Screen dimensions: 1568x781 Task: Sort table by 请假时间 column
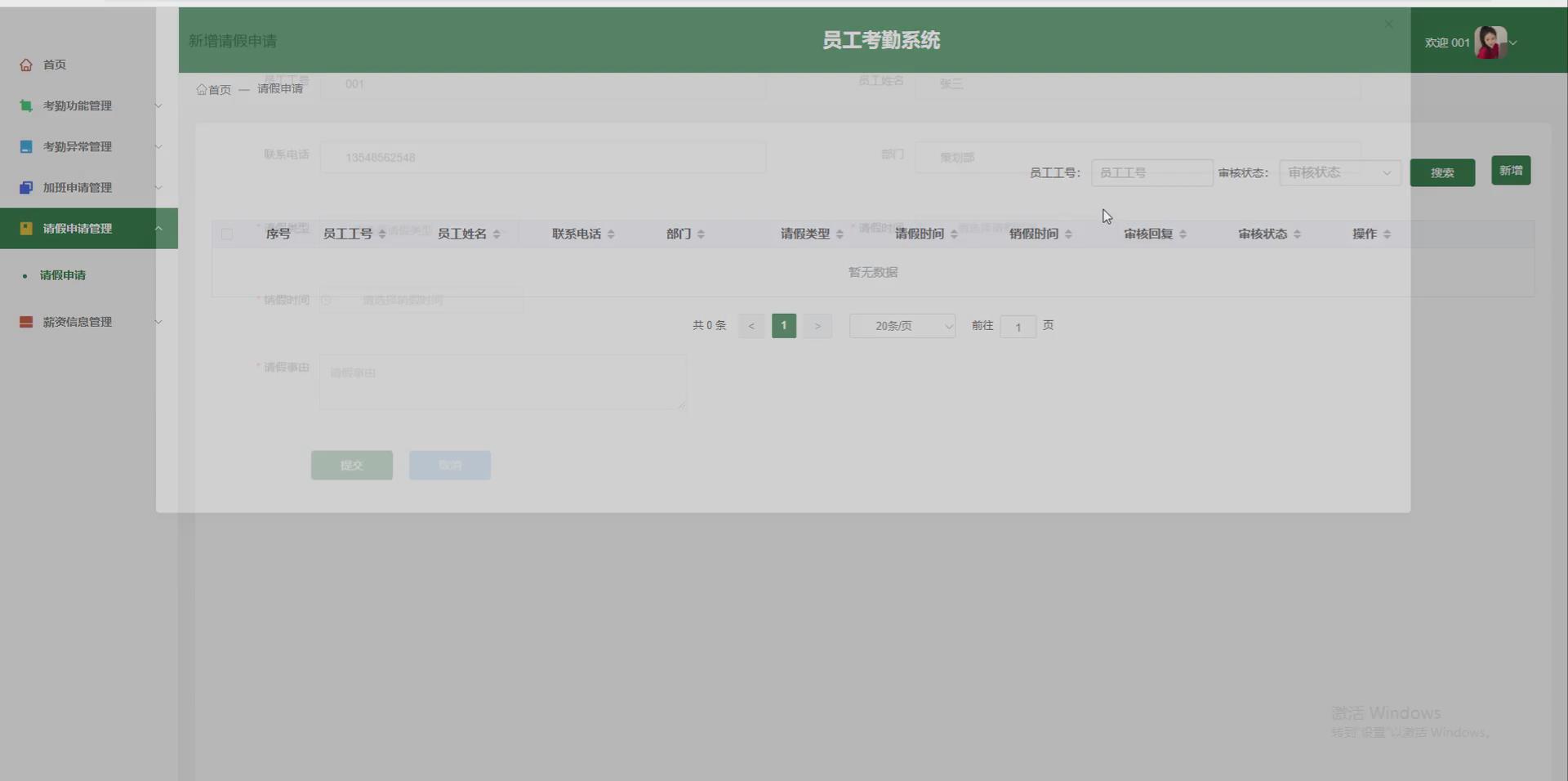[x=954, y=234]
